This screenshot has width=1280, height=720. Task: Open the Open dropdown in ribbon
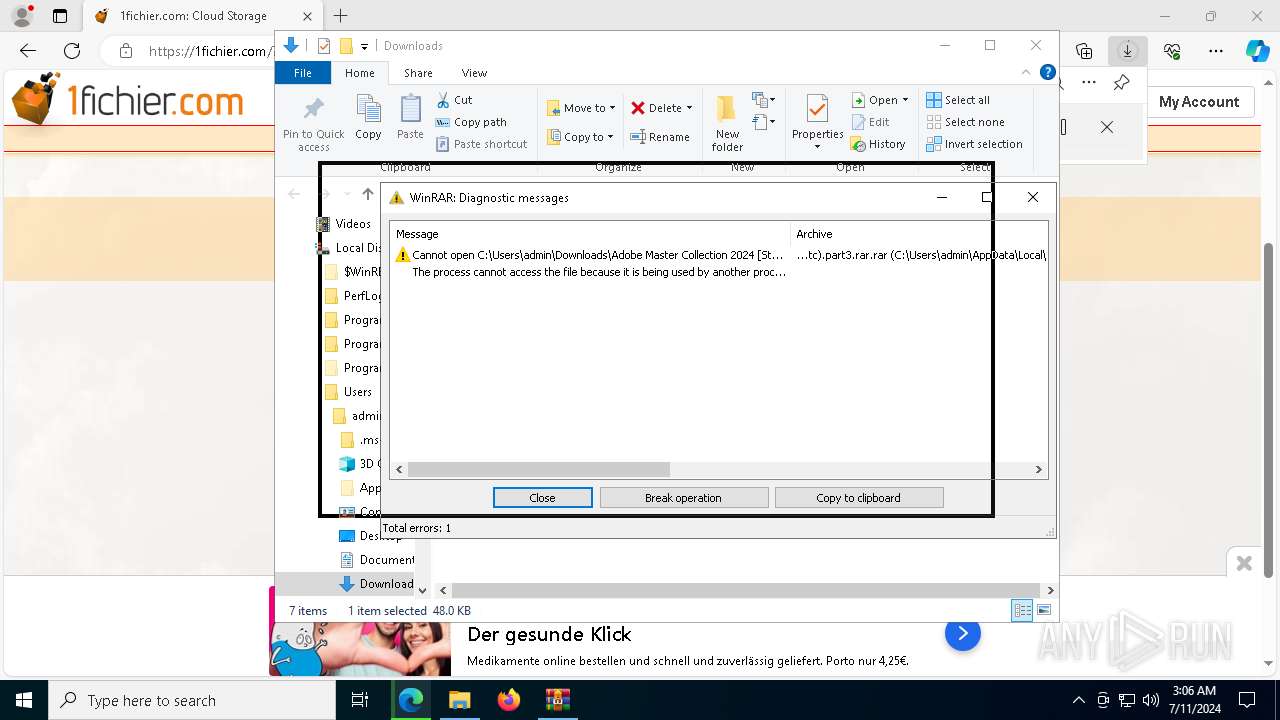880,100
